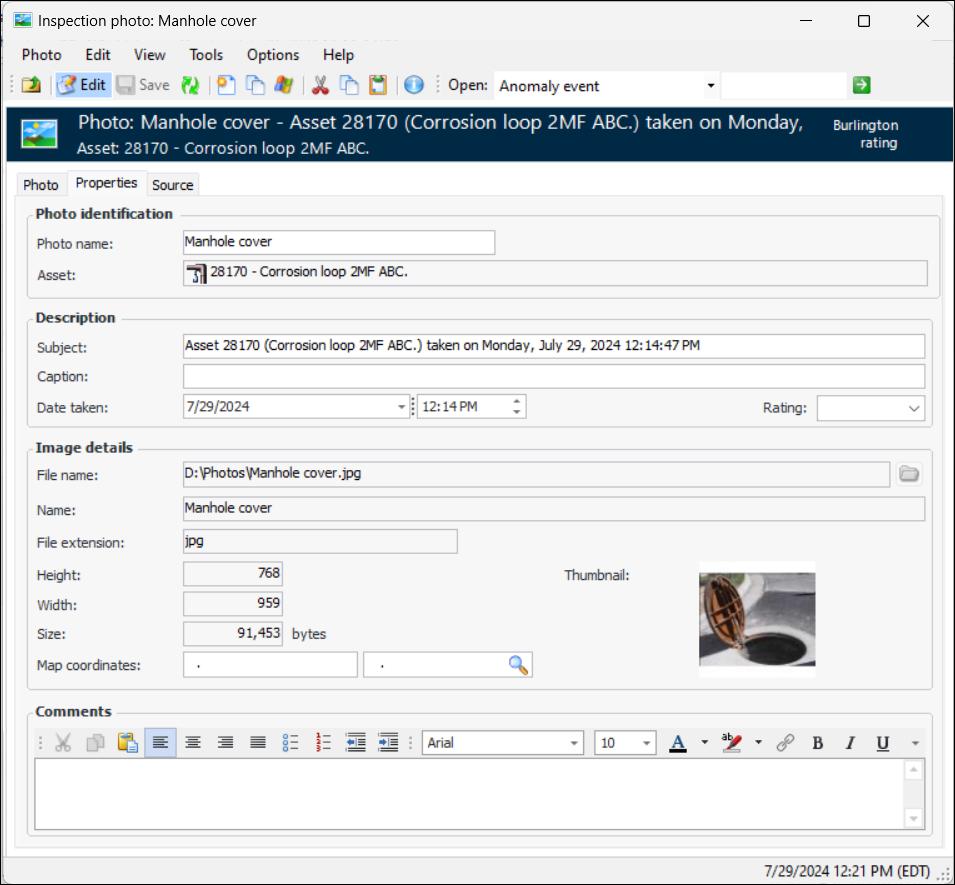This screenshot has height=885, width=955.
Task: Toggle underline formatting in the Comments toolbar
Action: (883, 743)
